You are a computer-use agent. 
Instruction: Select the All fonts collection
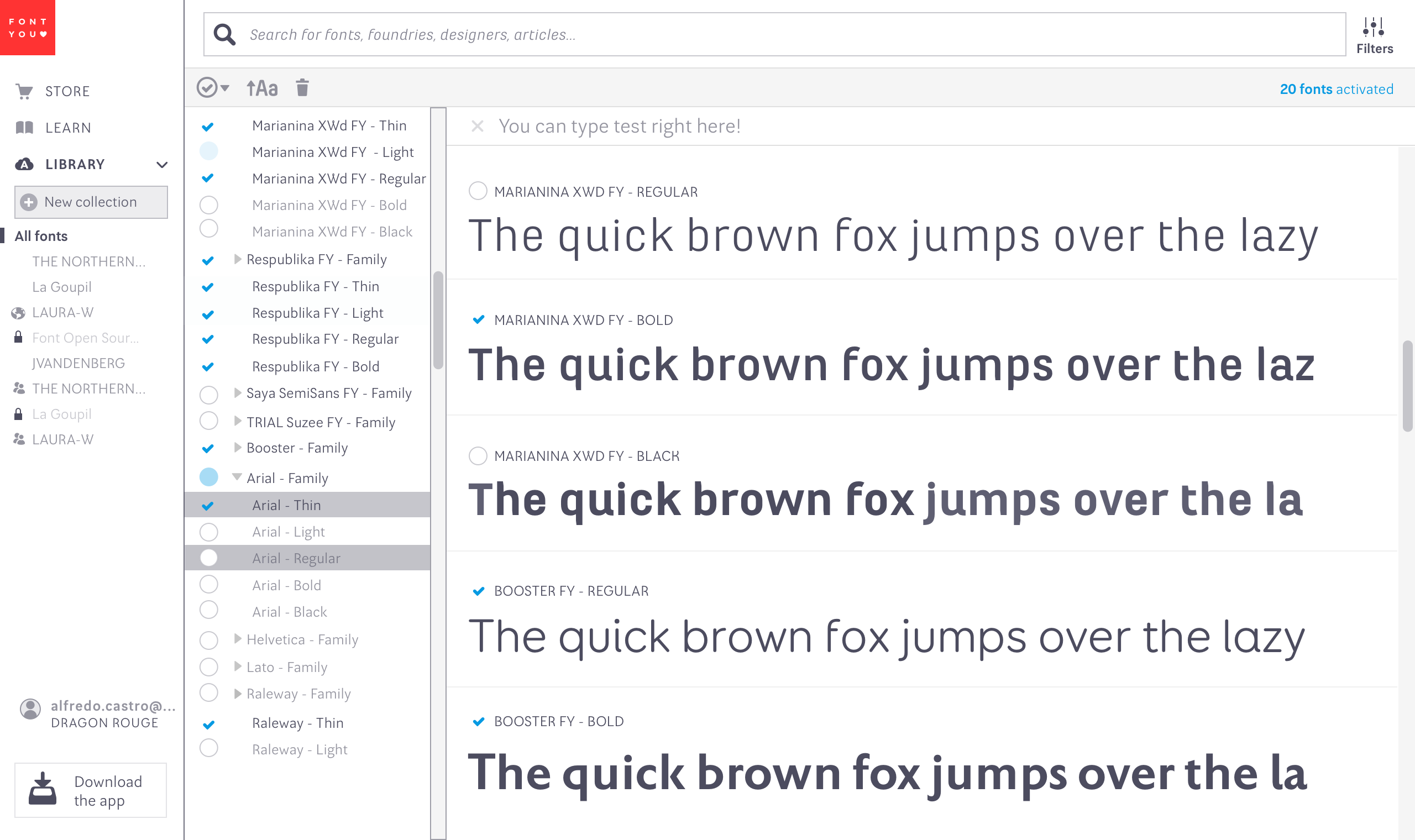[x=41, y=236]
